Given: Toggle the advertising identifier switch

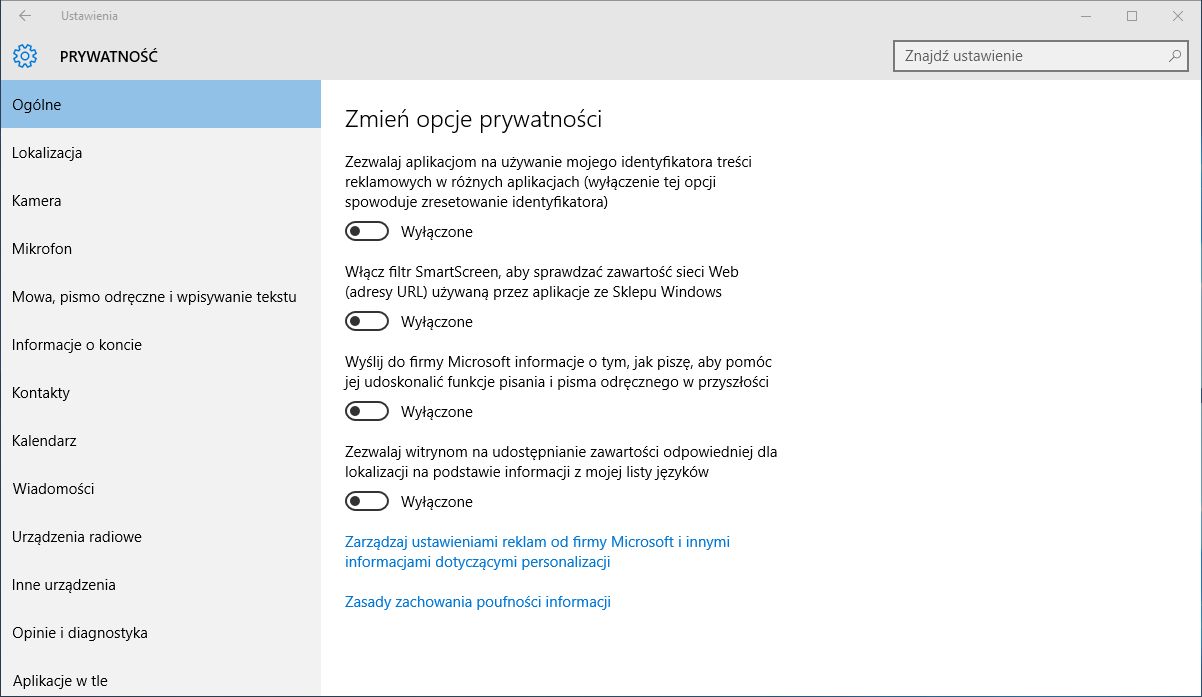Looking at the screenshot, I should click(366, 232).
